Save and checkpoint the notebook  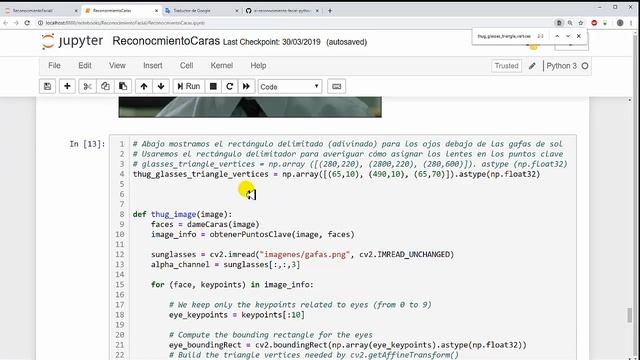(x=47, y=87)
